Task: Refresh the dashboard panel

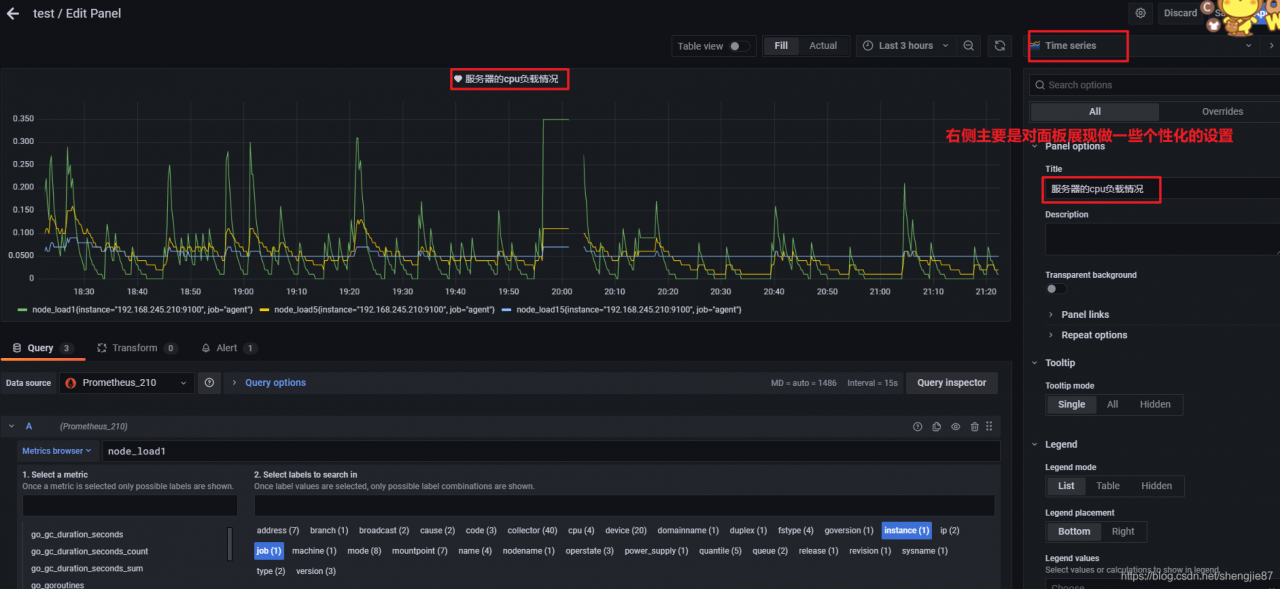Action: tap(999, 46)
